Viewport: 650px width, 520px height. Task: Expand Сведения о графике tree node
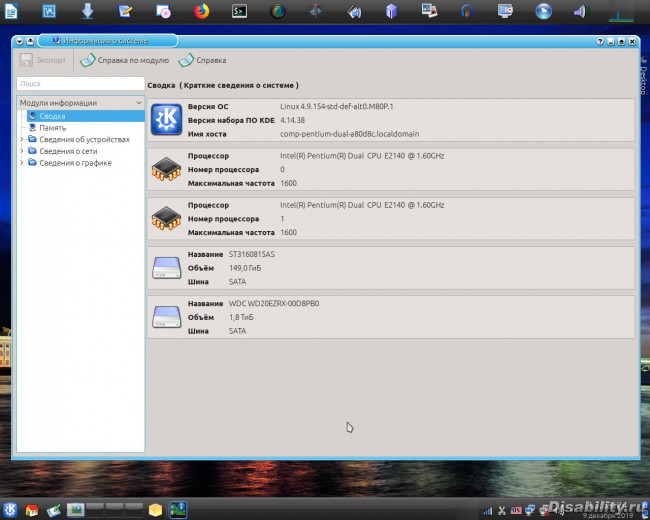point(23,163)
